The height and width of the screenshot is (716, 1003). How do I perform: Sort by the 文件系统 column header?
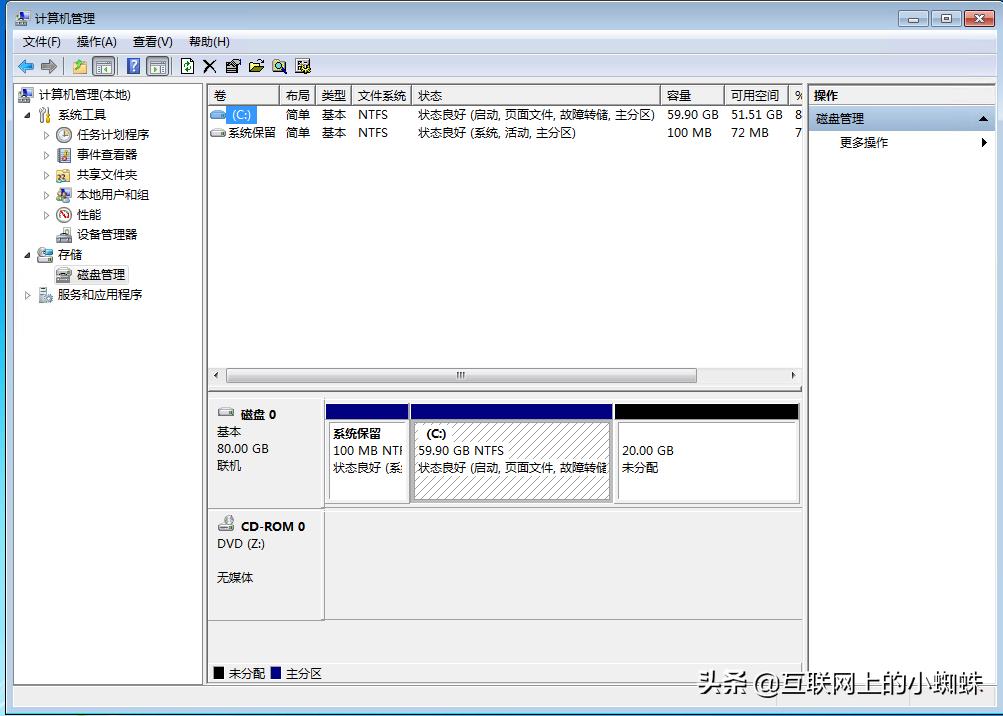[x=381, y=95]
